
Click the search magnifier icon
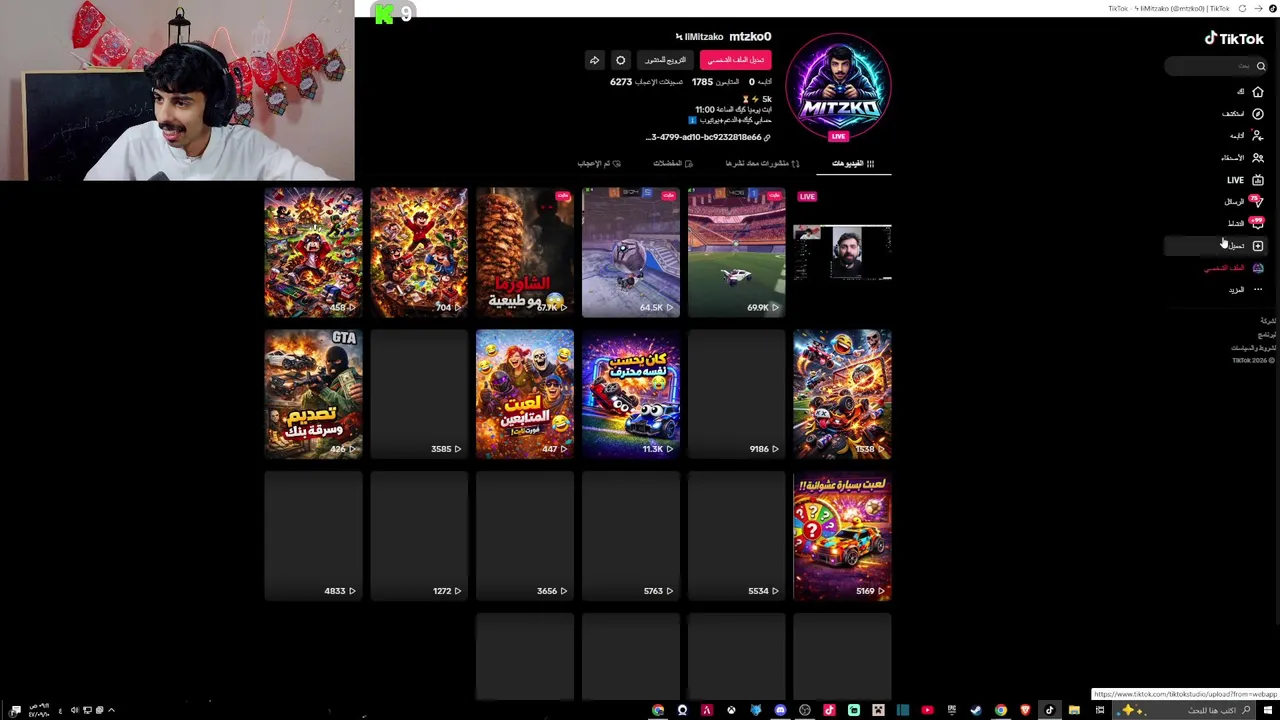pos(1261,66)
